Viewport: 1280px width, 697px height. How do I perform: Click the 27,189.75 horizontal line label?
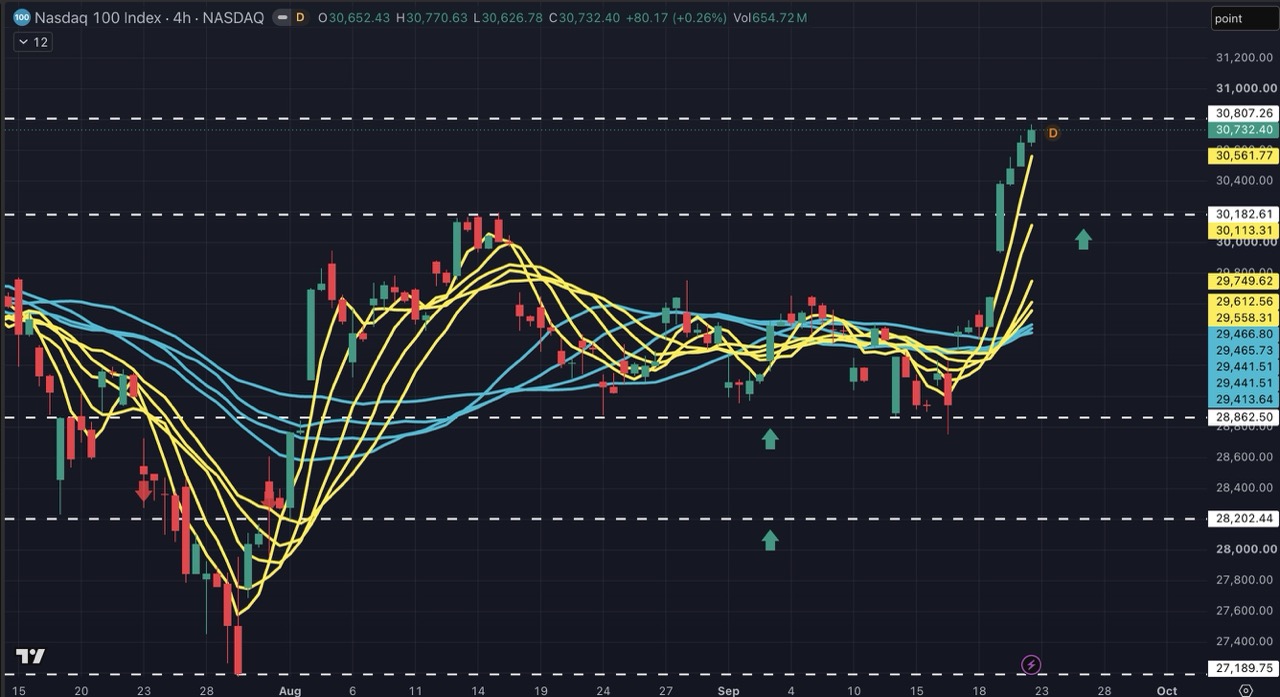pos(1243,668)
